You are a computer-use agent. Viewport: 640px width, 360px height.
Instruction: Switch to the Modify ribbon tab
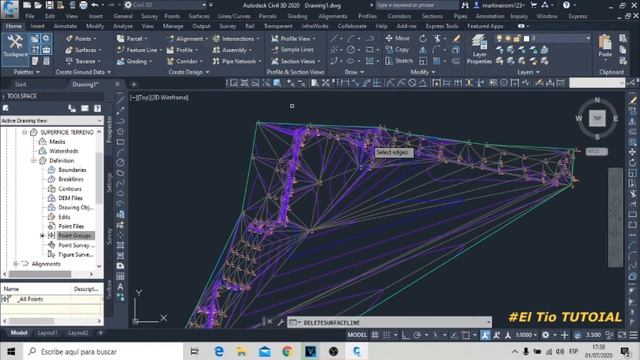pos(95,26)
